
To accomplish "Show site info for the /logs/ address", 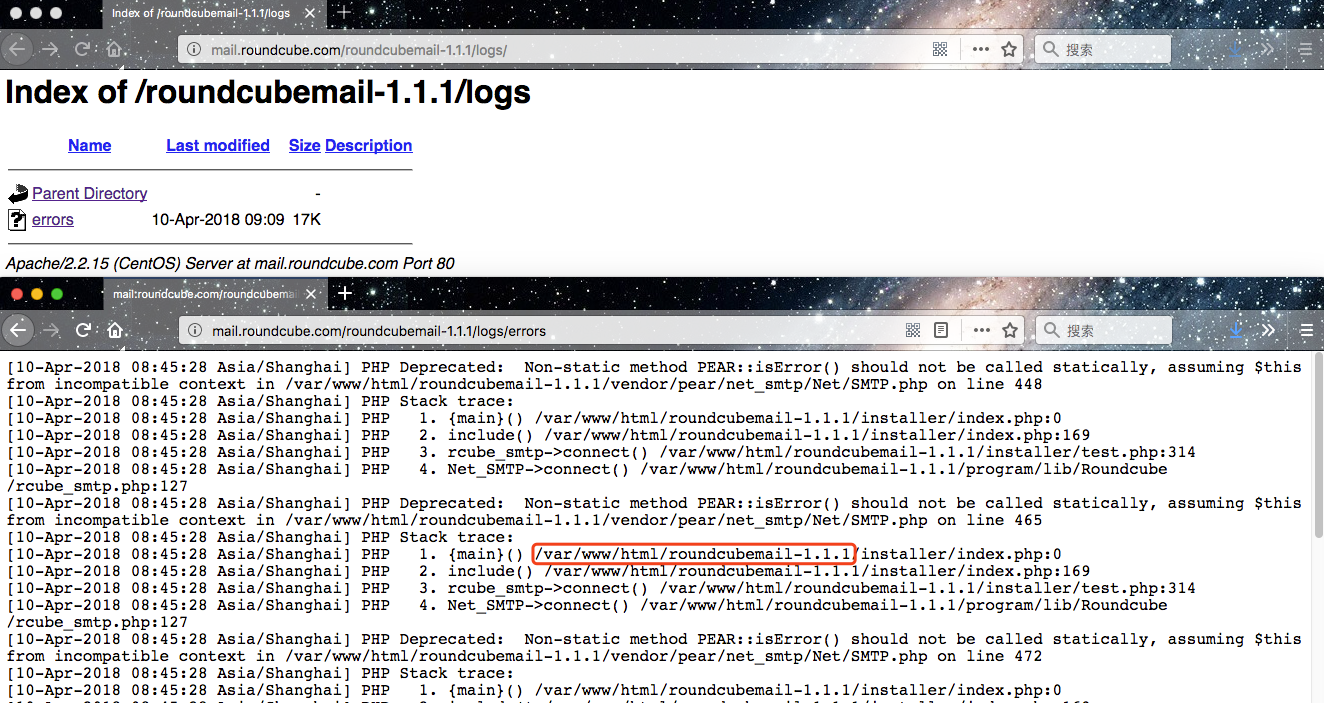I will point(194,49).
